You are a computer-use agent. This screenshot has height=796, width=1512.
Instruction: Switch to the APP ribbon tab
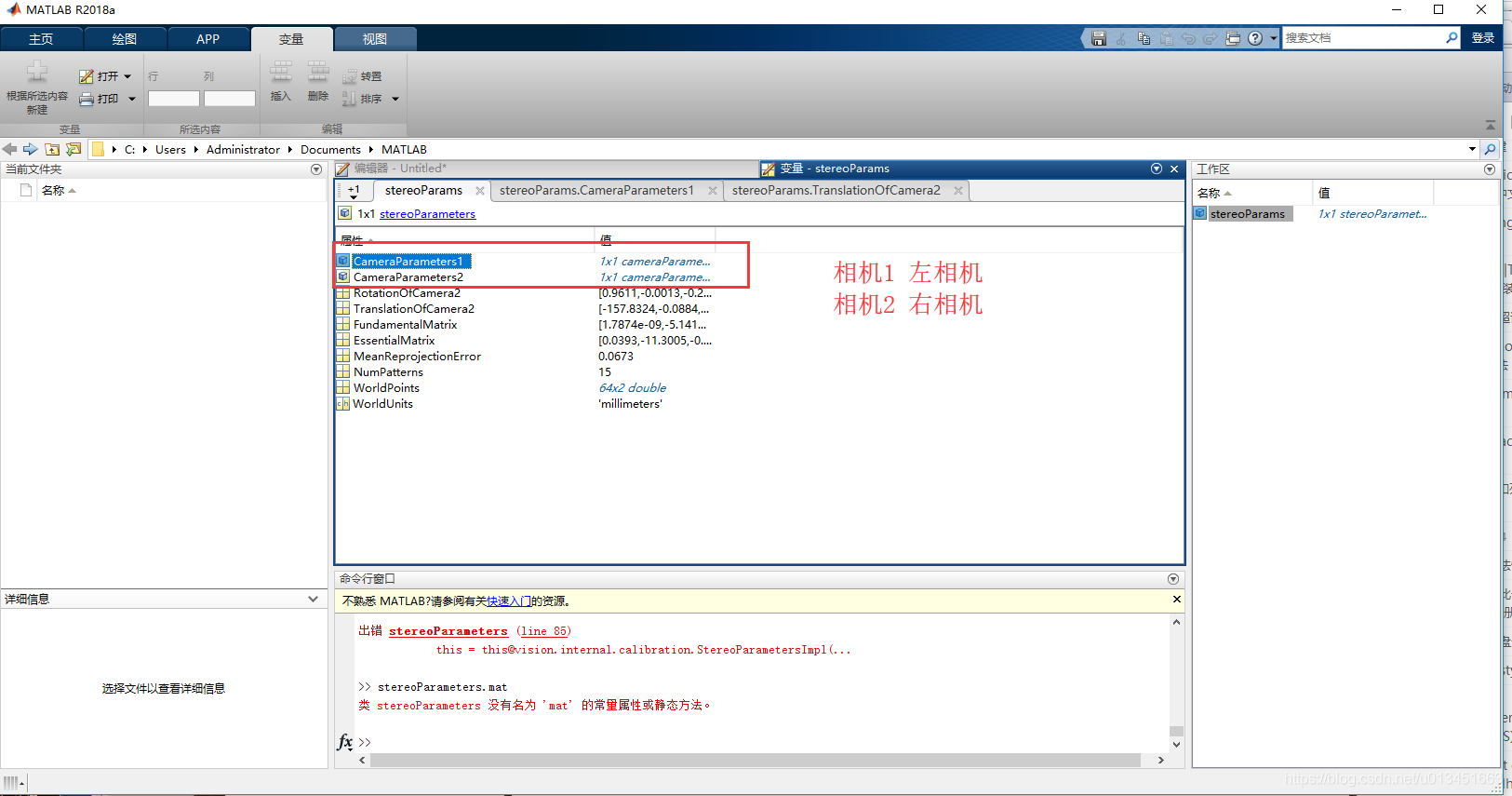click(208, 39)
